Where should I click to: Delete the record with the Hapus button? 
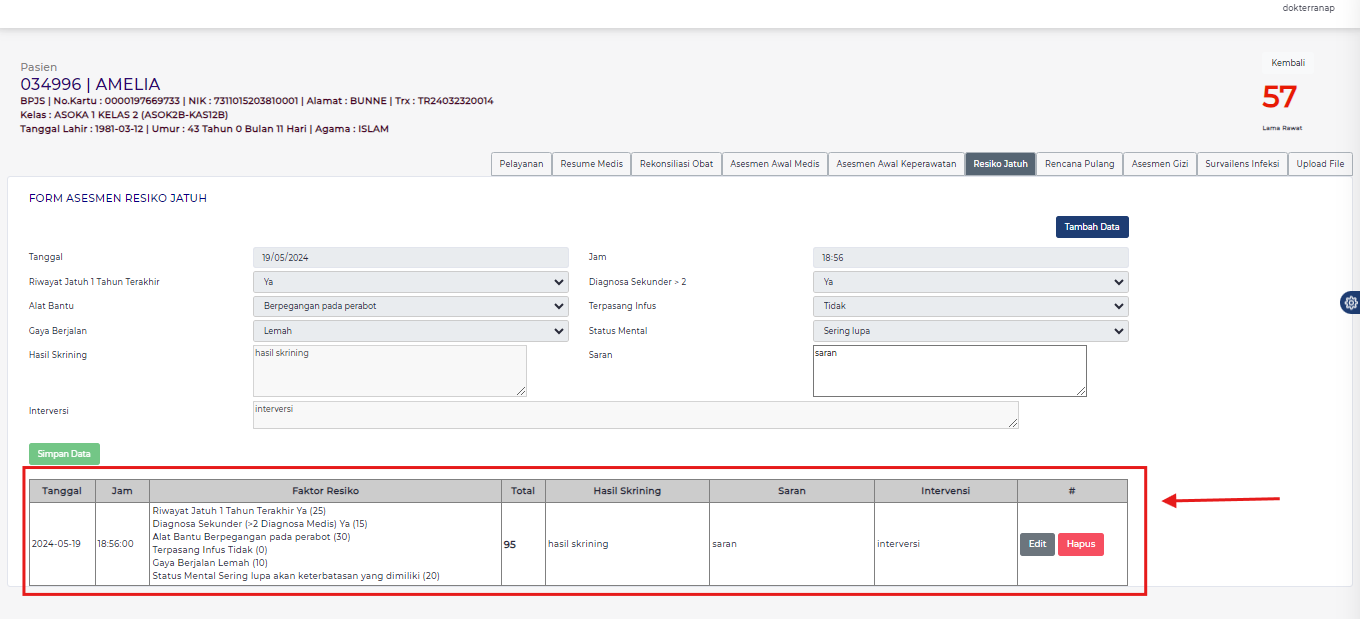(1080, 544)
